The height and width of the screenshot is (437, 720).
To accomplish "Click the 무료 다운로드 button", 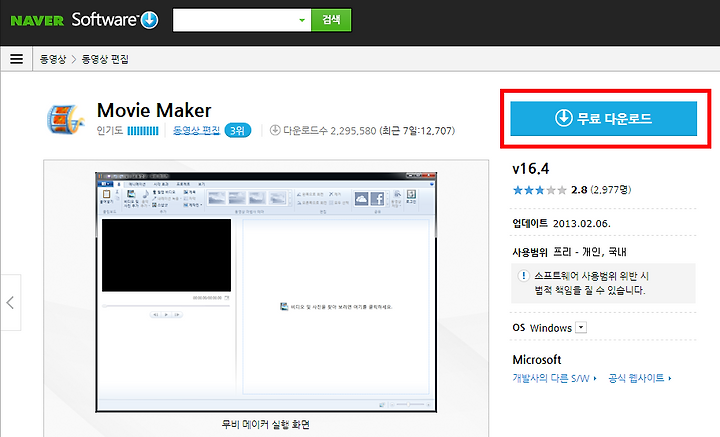I will [x=603, y=118].
